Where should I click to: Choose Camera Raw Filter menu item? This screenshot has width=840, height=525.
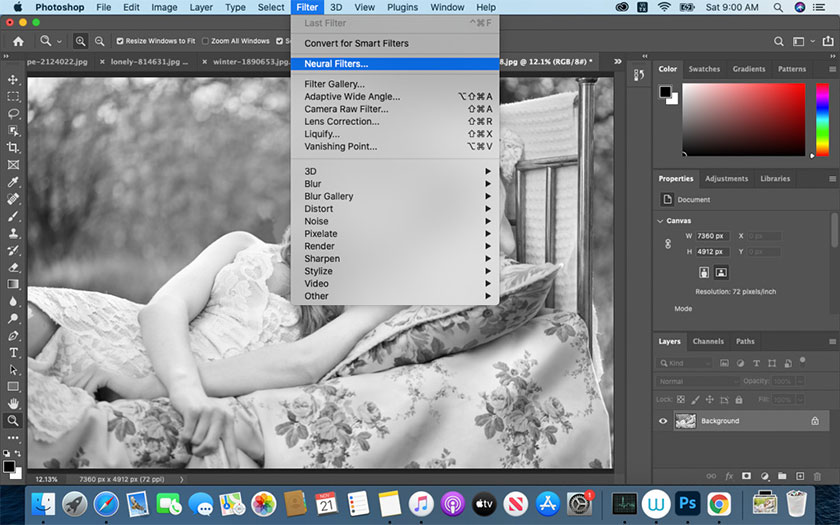tap(395, 109)
